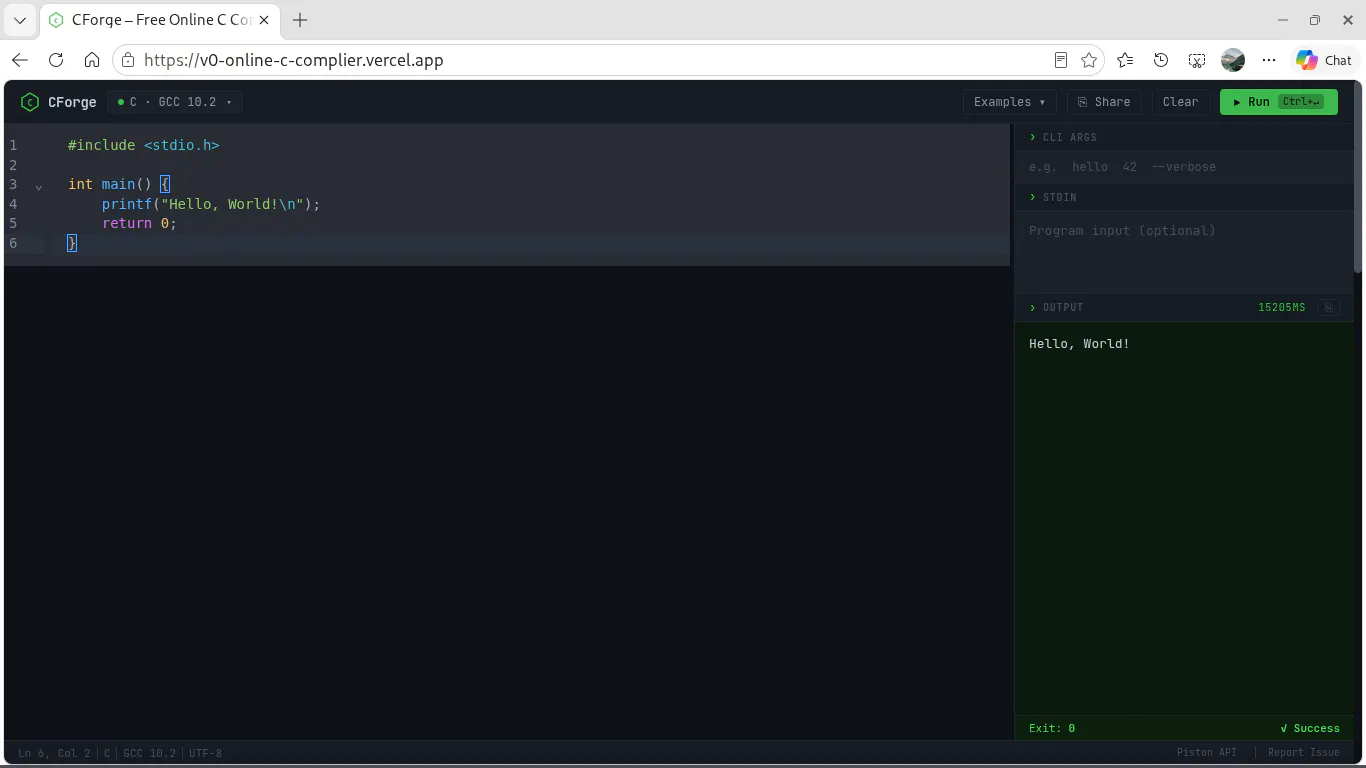Focus the Program input textarea
Image resolution: width=1366 pixels, height=768 pixels.
click(1184, 250)
